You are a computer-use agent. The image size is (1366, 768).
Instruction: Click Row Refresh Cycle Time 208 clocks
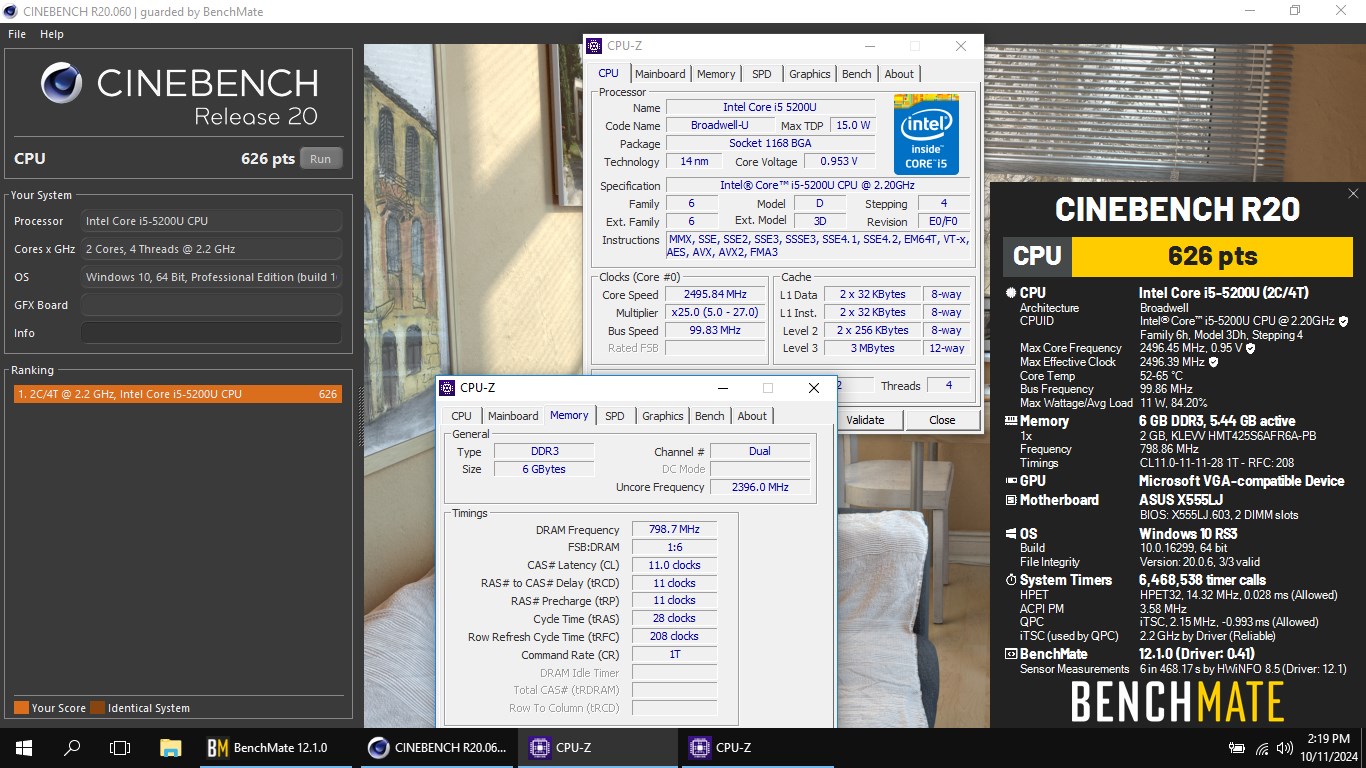(x=674, y=636)
